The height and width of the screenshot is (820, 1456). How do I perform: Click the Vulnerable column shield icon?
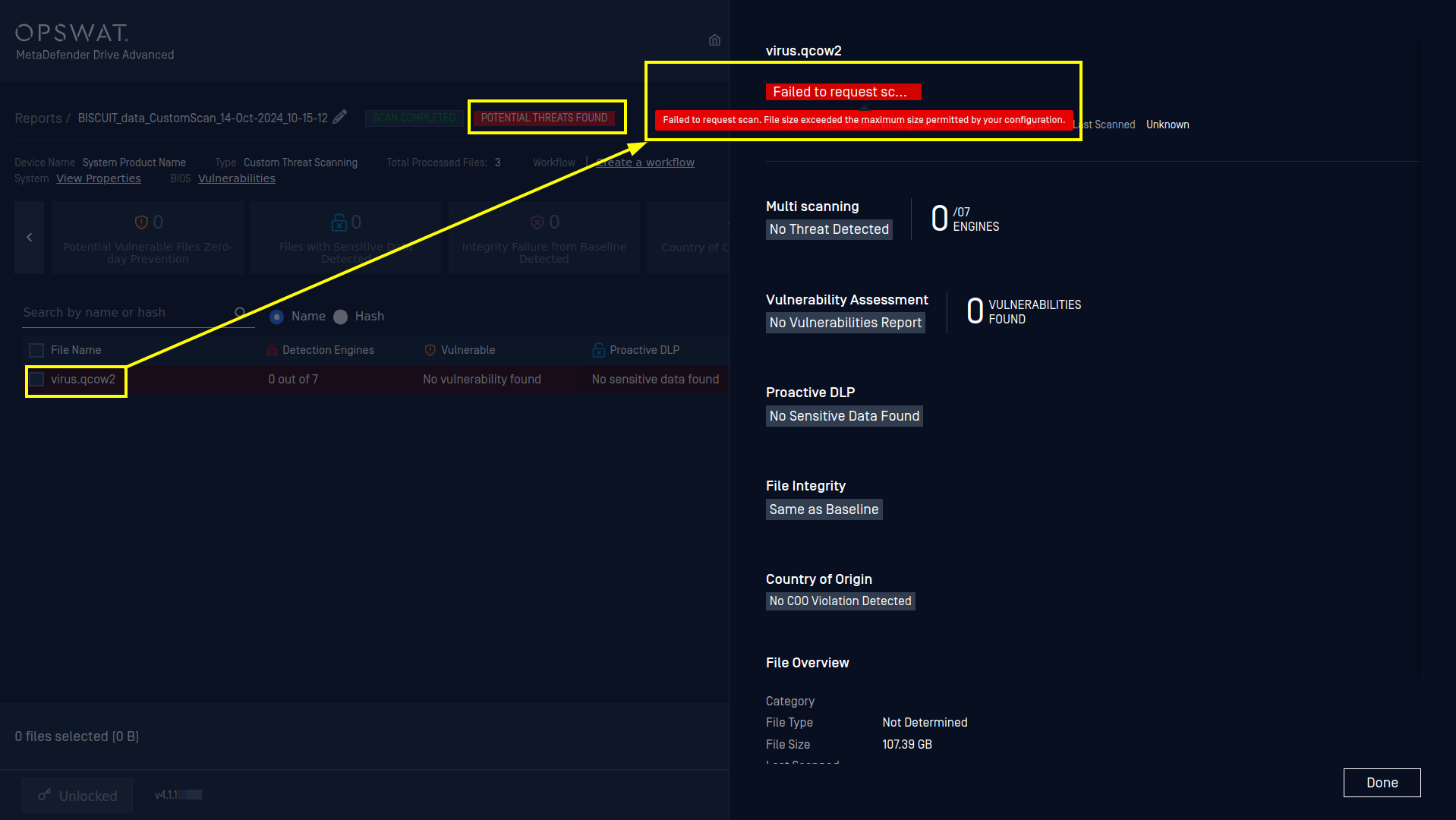(x=430, y=350)
